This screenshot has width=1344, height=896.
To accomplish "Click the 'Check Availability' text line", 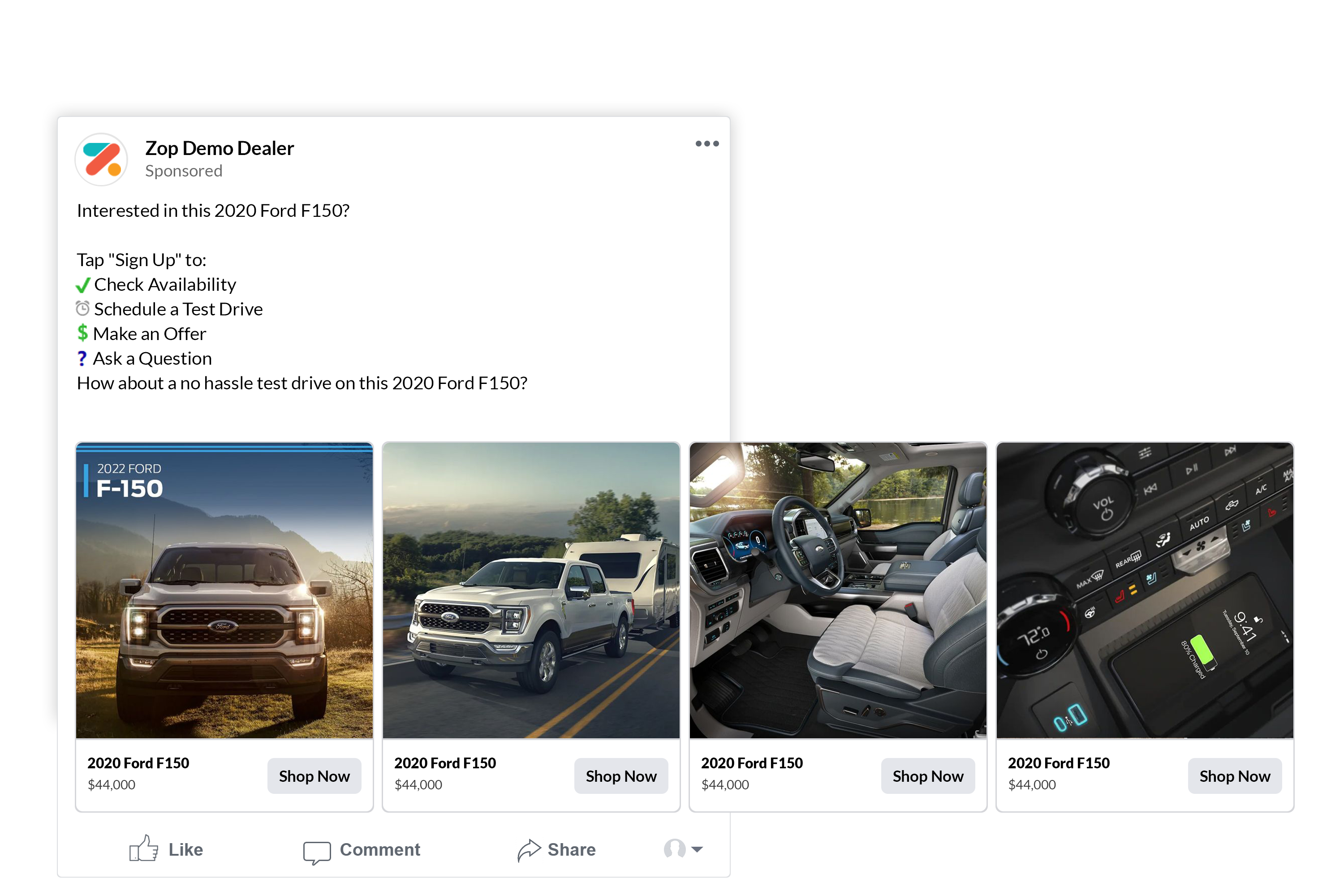I will coord(165,284).
